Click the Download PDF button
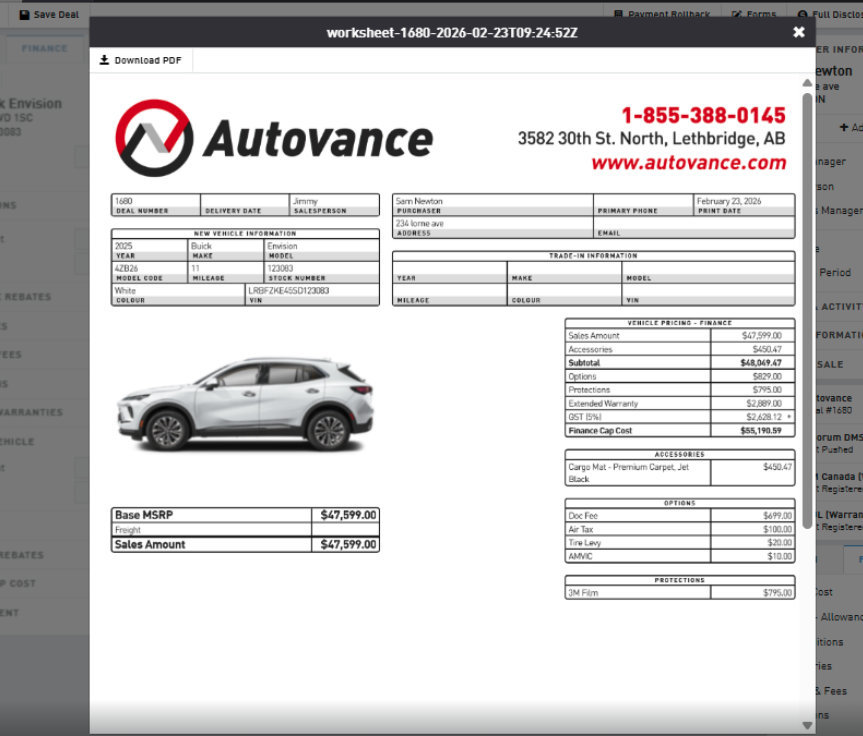Image resolution: width=863 pixels, height=736 pixels. pos(141,60)
